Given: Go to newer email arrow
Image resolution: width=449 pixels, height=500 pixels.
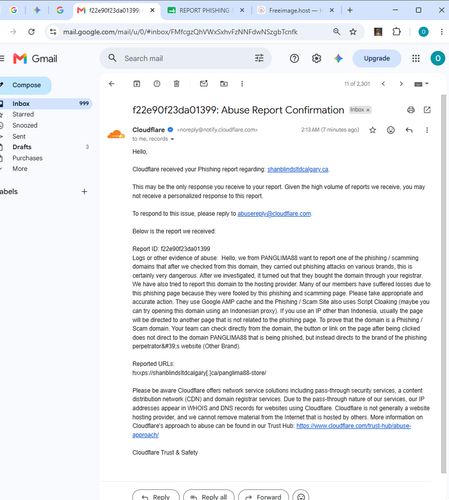Looking at the screenshot, I should click(383, 84).
